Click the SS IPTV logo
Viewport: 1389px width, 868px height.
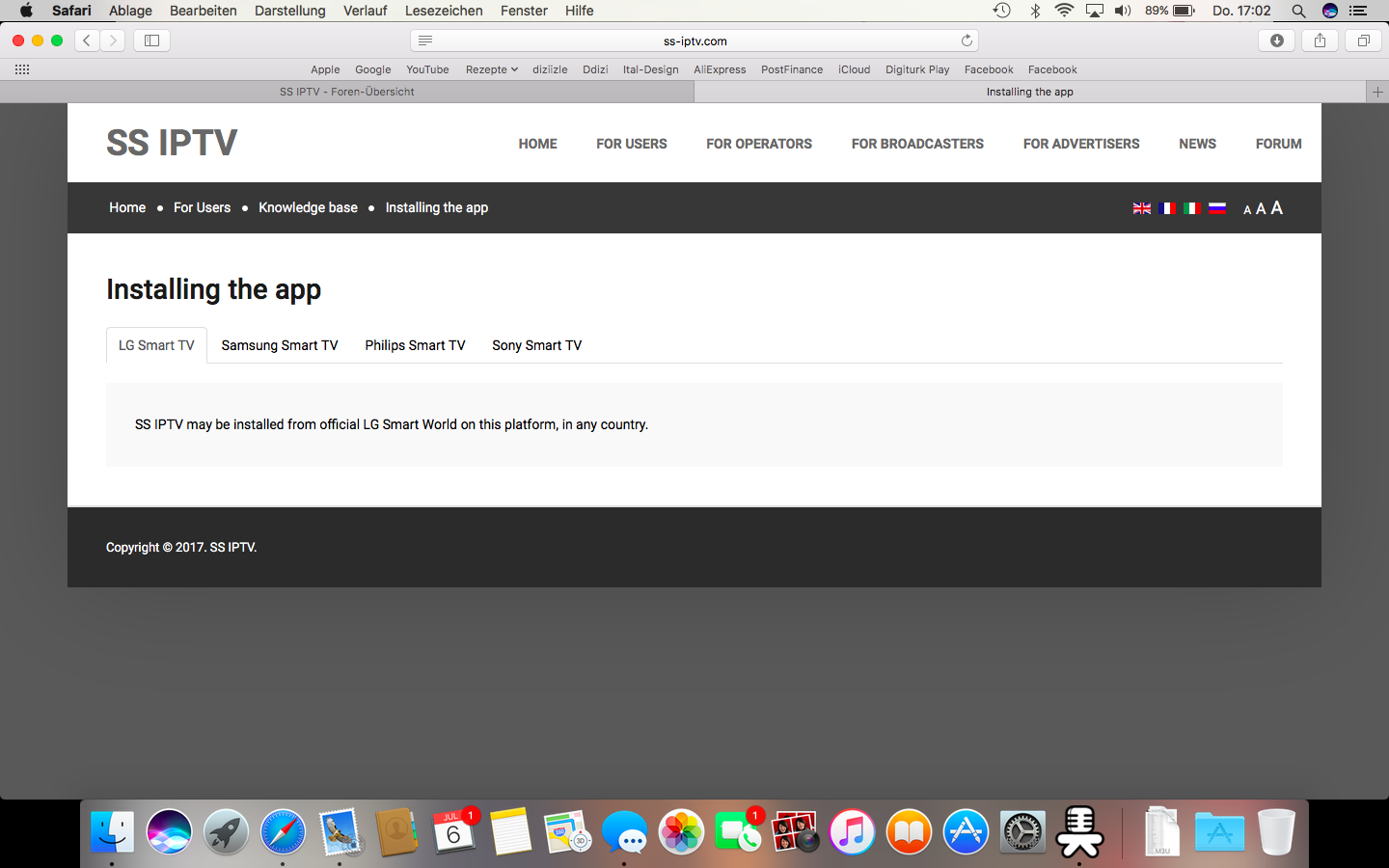pos(172,143)
